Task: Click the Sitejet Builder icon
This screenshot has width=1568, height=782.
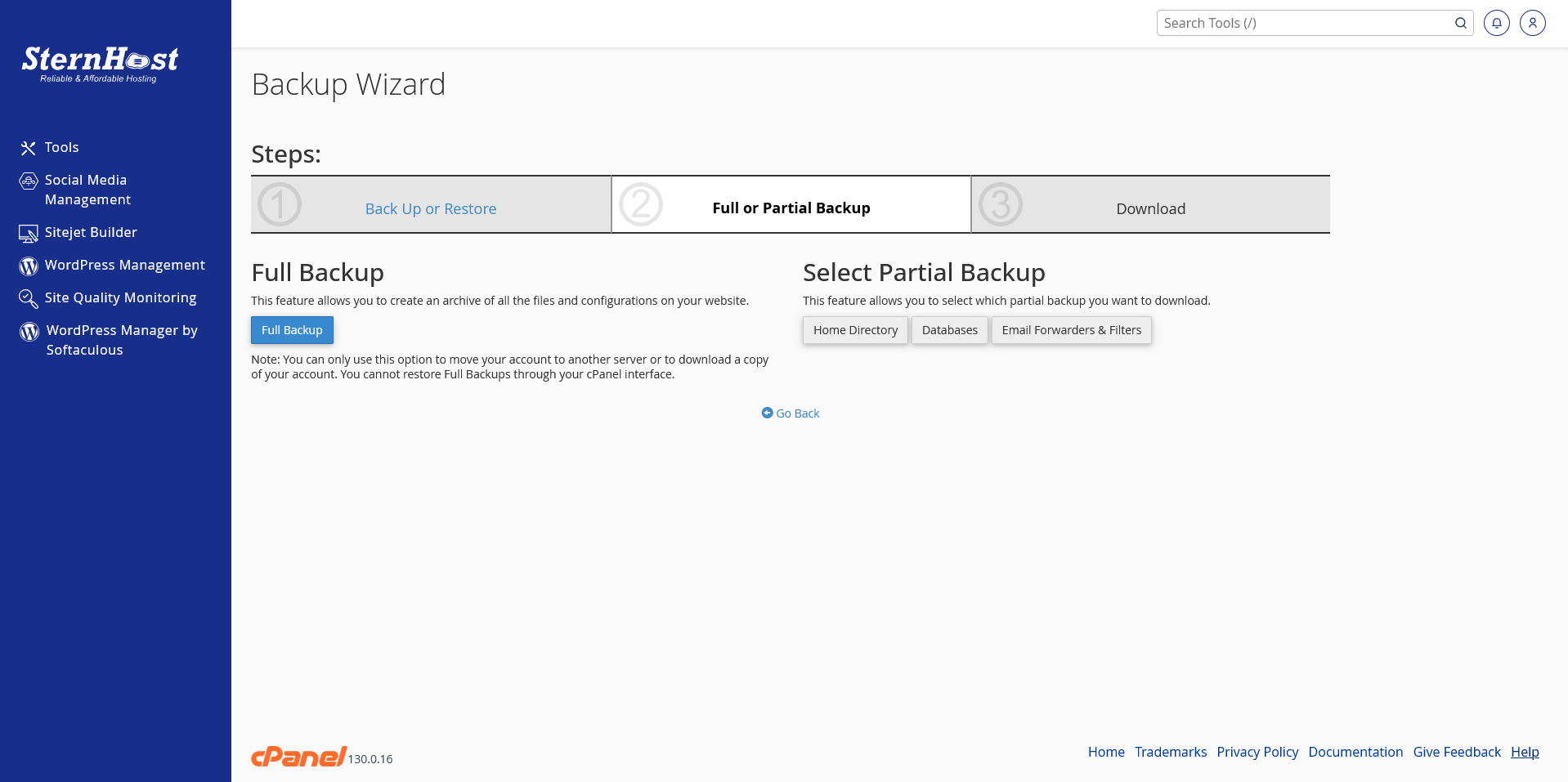Action: coord(29,234)
